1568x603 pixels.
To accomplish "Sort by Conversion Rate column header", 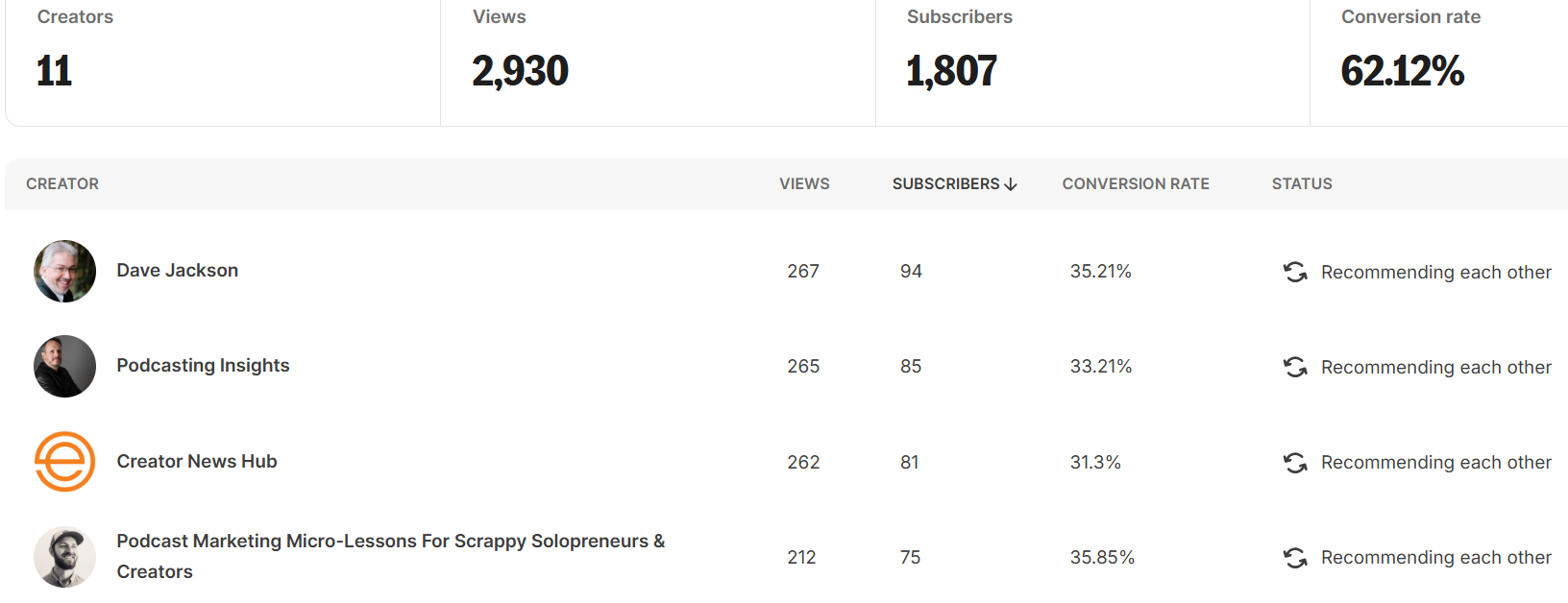I will pos(1135,183).
